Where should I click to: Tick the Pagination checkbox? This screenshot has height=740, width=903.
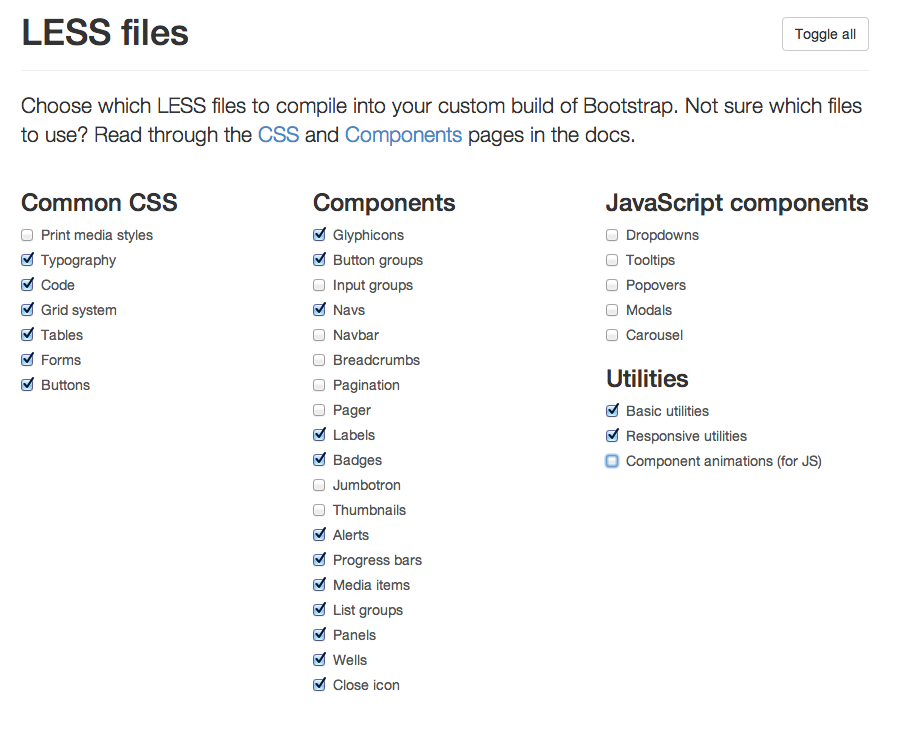click(319, 385)
